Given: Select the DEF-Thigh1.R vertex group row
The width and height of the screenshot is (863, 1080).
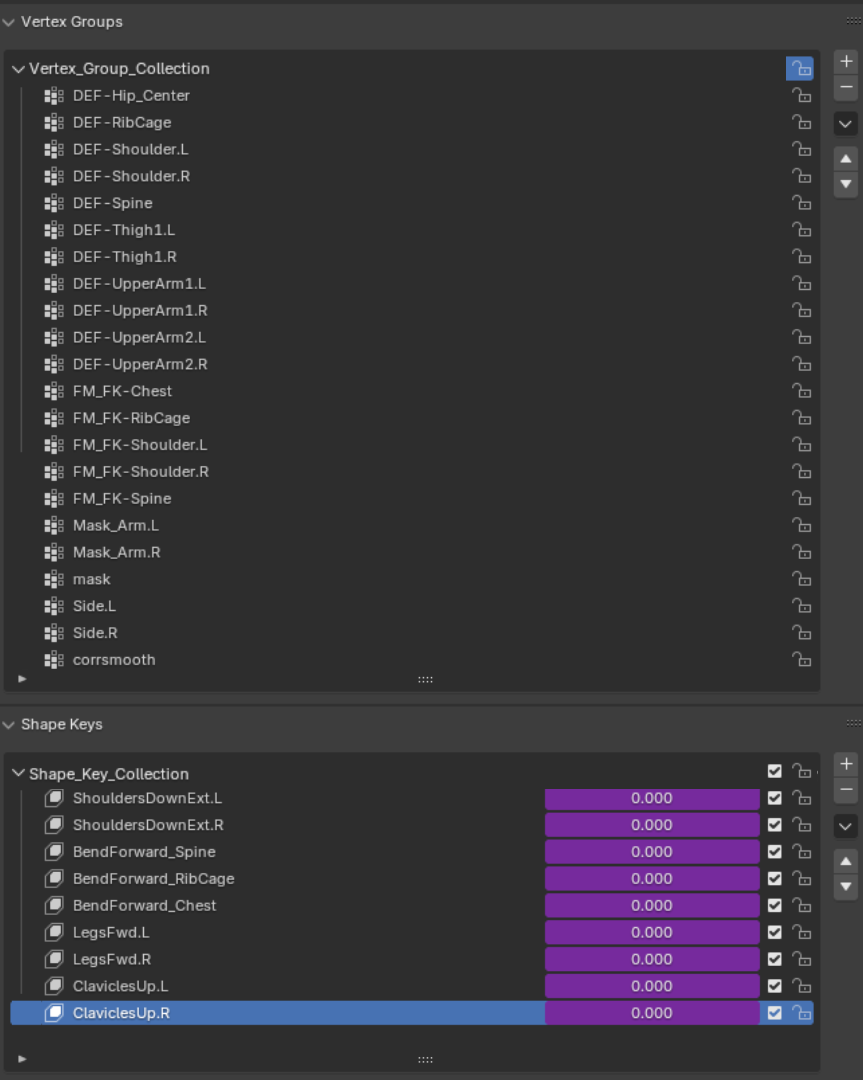Looking at the screenshot, I should point(412,257).
